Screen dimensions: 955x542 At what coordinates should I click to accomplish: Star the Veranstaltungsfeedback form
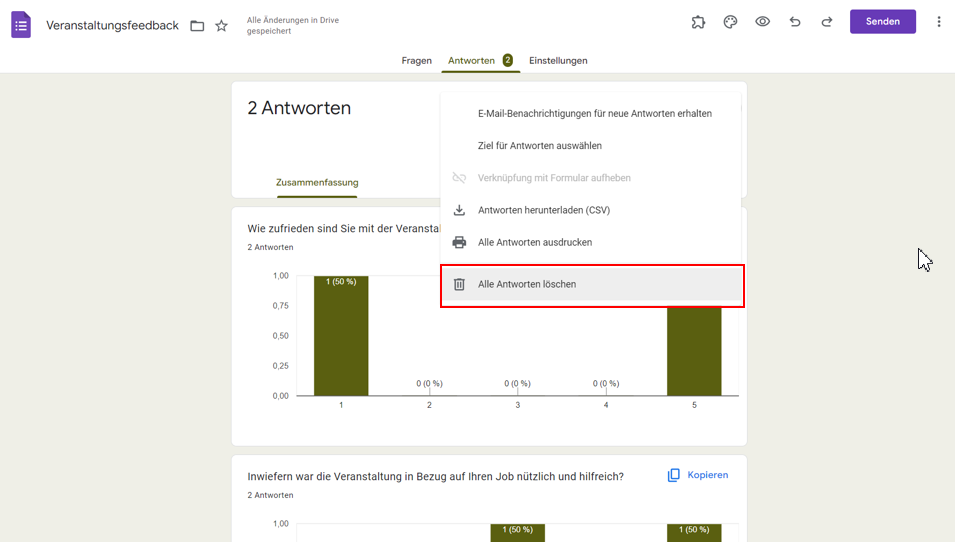click(222, 26)
